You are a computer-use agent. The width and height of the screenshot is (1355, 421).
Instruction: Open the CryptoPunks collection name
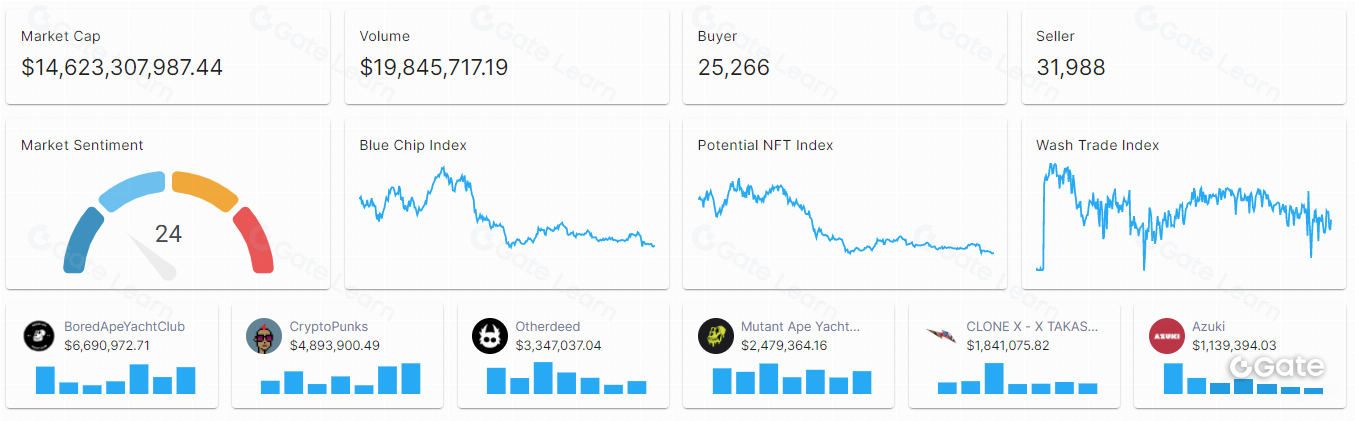tap(329, 327)
